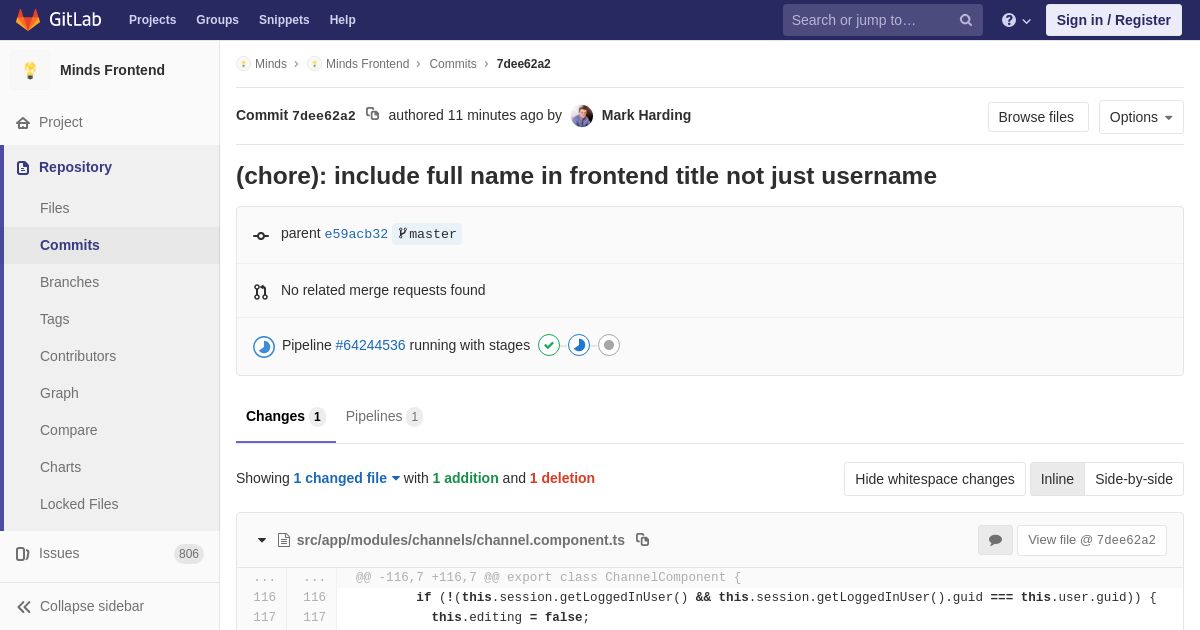Switch diff view to Side-by-side

pyautogui.click(x=1134, y=479)
